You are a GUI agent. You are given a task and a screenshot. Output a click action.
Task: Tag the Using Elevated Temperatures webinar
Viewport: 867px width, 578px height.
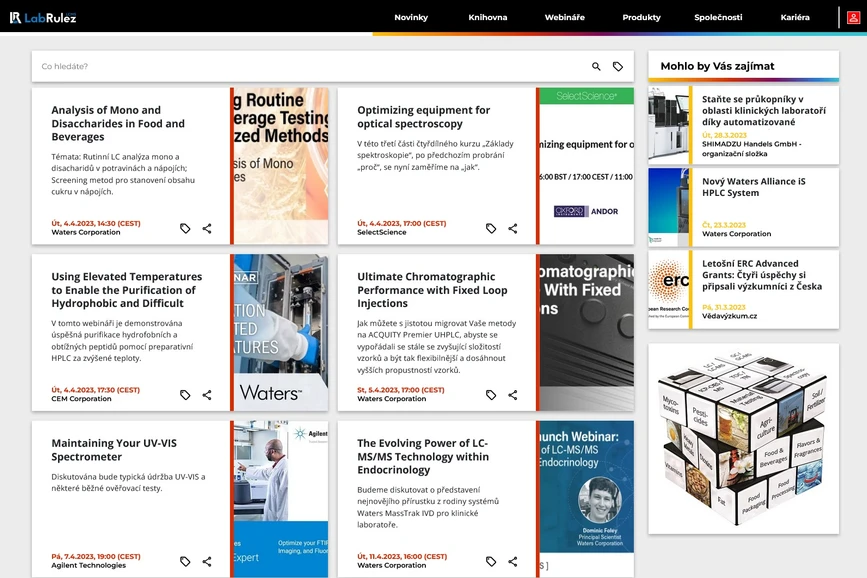click(185, 395)
